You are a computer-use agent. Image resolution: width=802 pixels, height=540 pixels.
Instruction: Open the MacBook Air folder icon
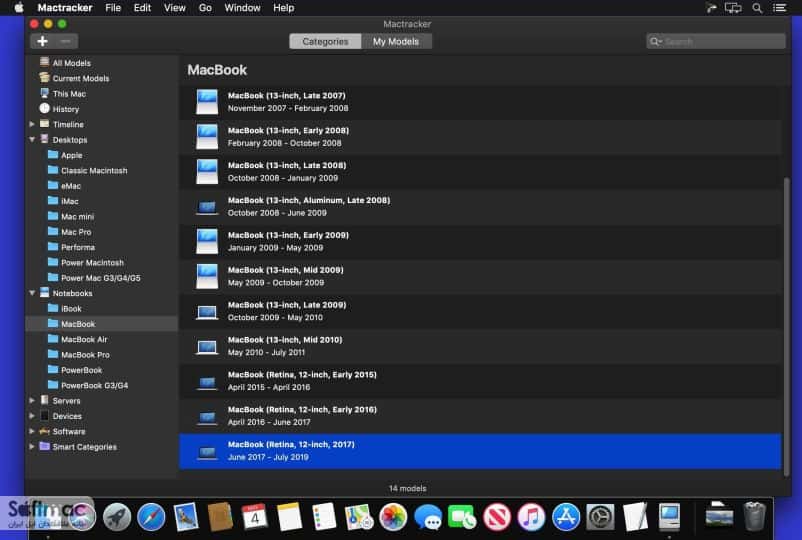click(53, 339)
